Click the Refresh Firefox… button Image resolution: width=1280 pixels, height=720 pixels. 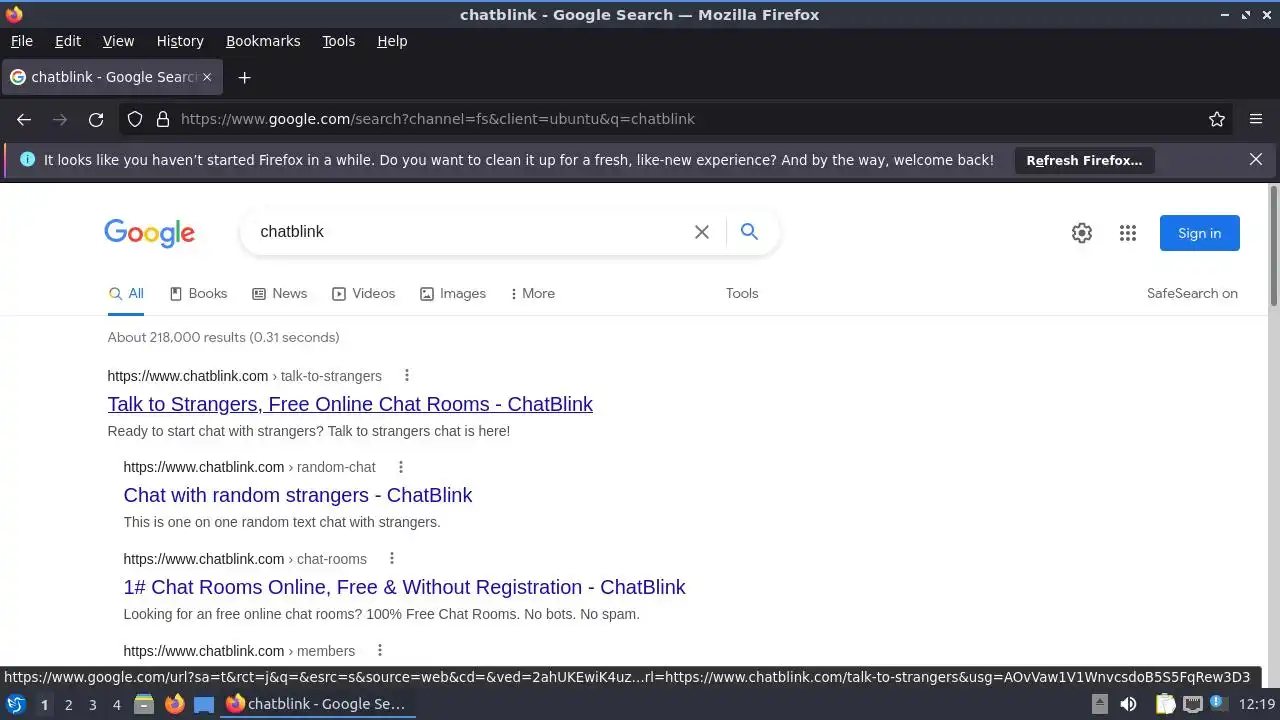click(x=1084, y=160)
